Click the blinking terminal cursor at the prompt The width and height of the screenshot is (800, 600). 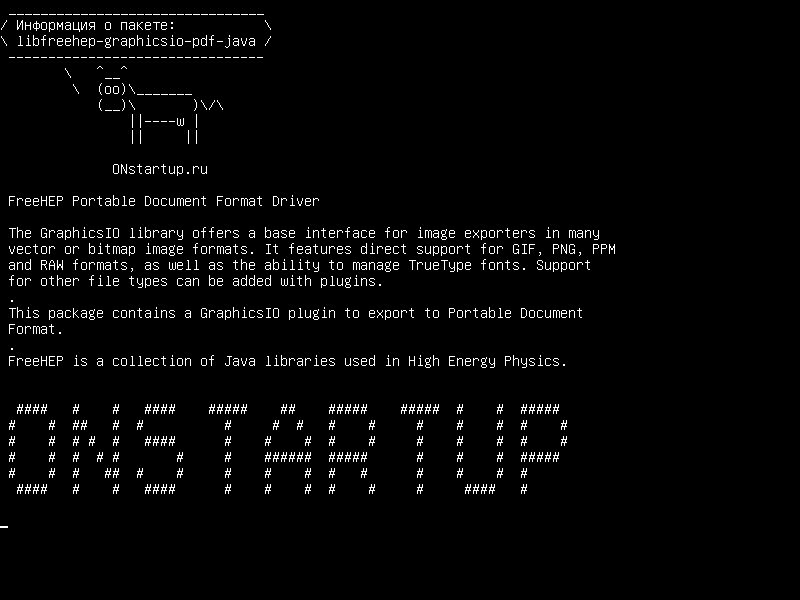(4, 527)
